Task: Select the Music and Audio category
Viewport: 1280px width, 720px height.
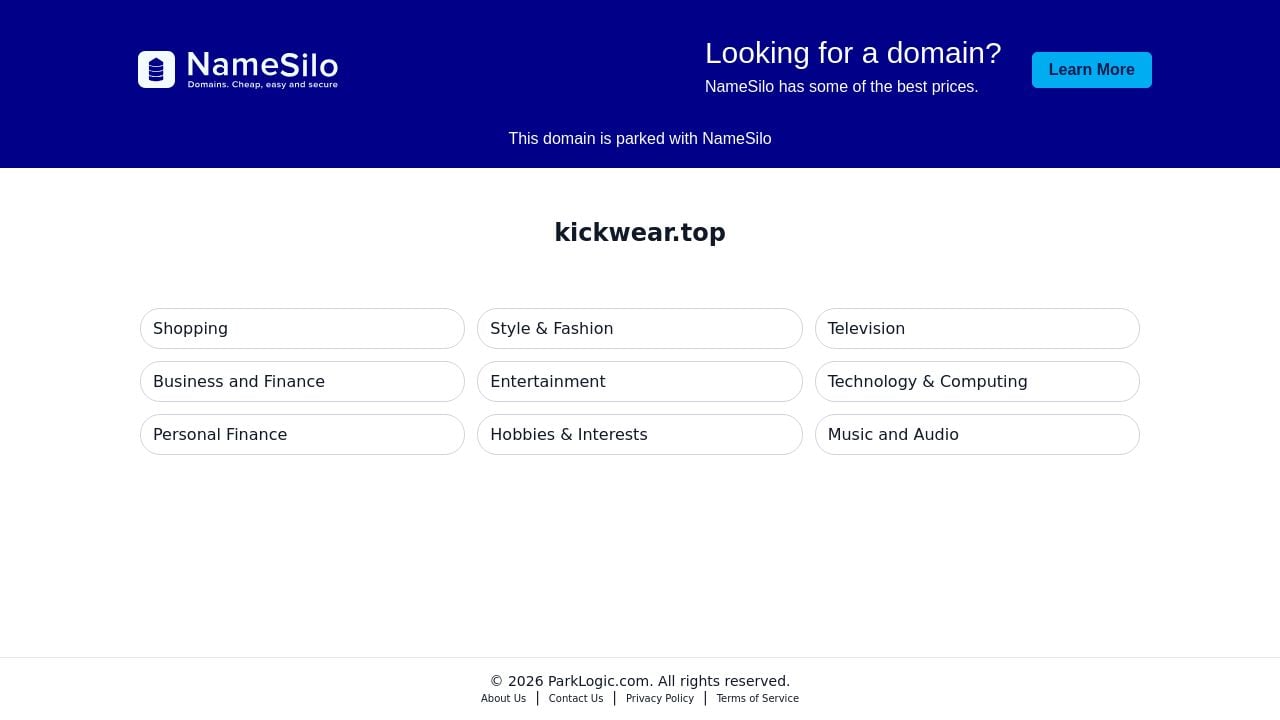Action: (977, 434)
